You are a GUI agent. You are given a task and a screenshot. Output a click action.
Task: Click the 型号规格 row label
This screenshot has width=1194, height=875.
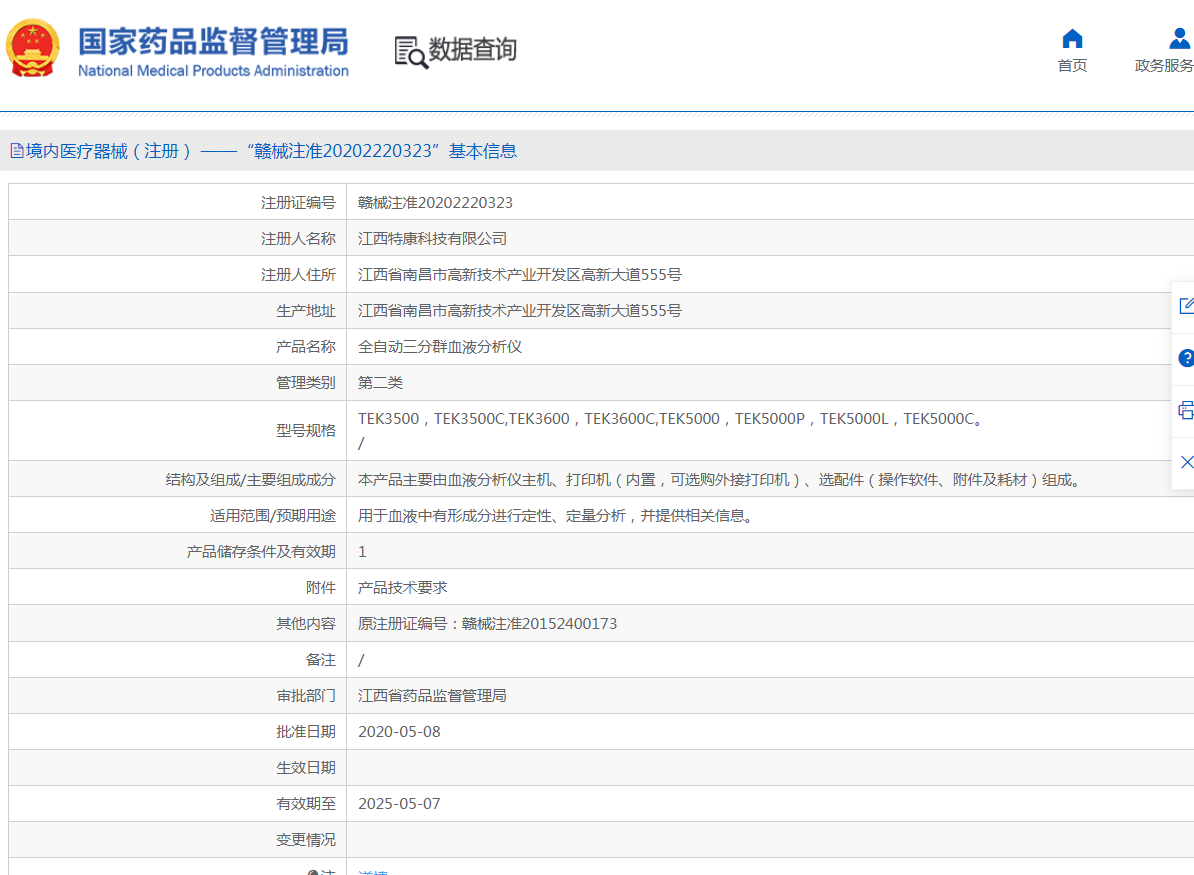305,430
